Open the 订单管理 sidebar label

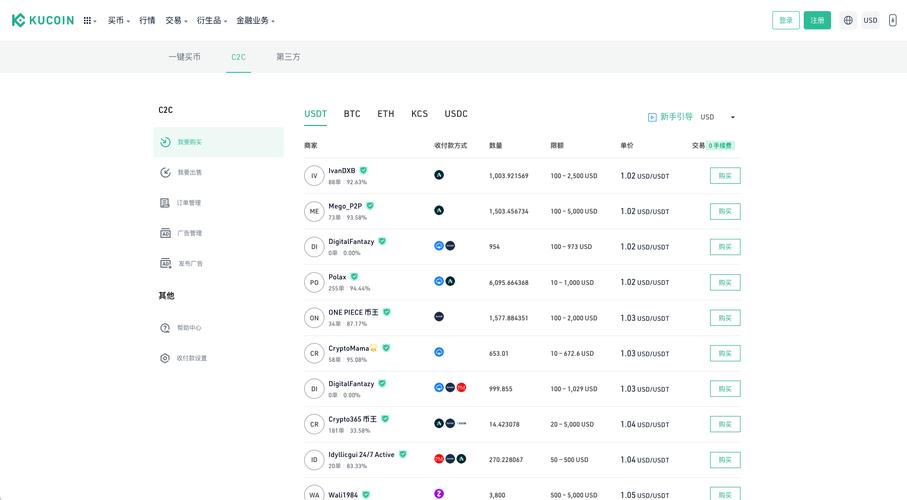[x=189, y=203]
